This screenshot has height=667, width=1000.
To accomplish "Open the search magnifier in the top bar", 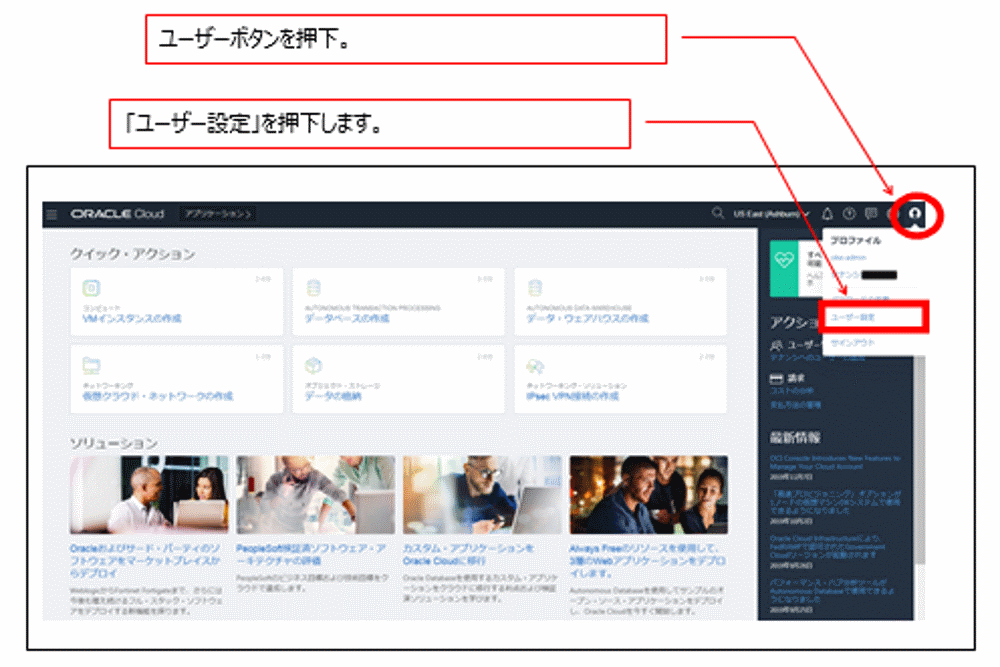I will click(716, 213).
